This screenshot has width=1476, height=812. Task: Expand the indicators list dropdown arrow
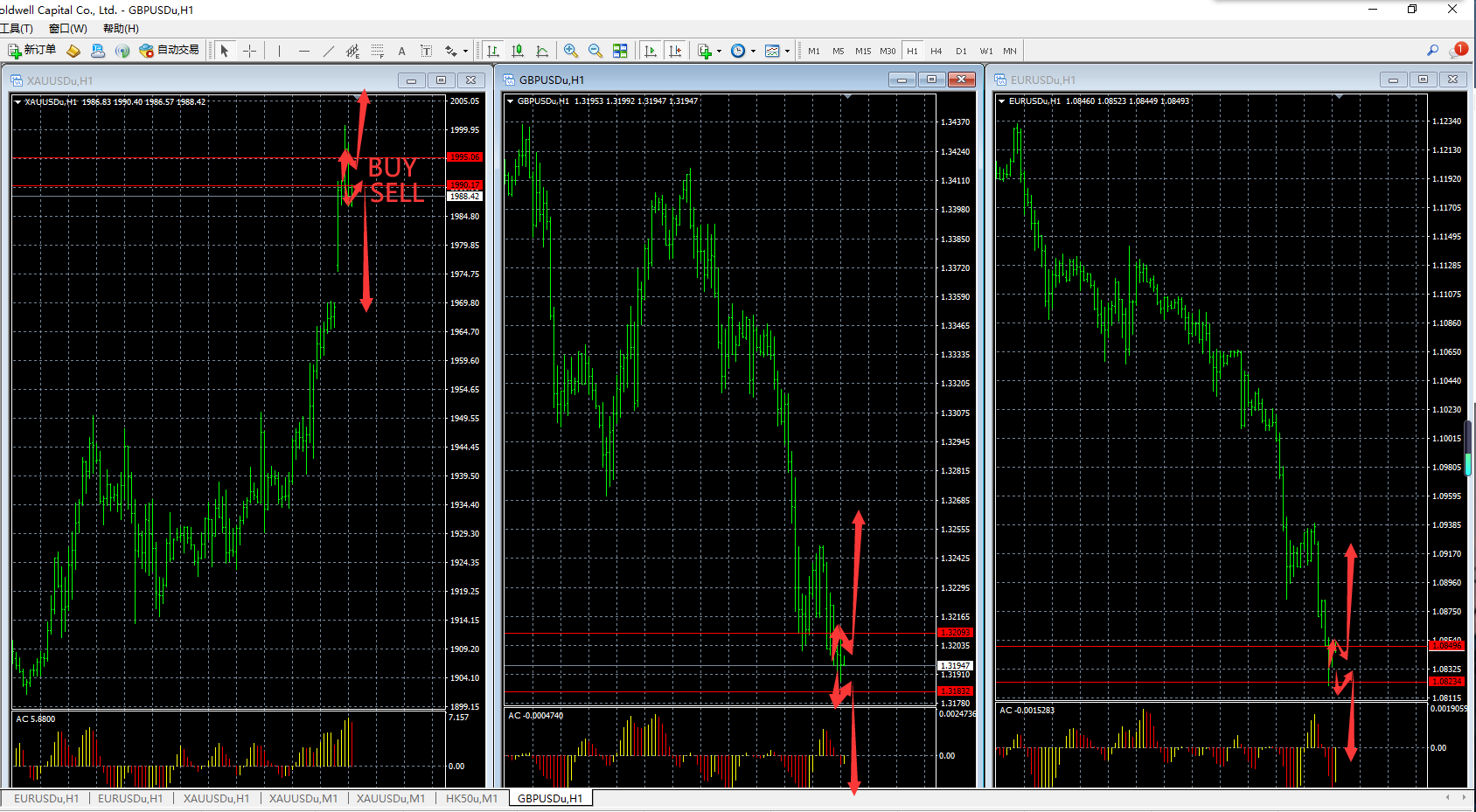click(719, 52)
